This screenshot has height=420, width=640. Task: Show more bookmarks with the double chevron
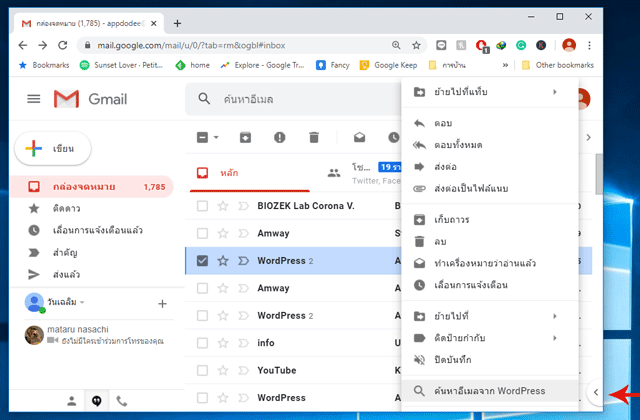coord(505,65)
